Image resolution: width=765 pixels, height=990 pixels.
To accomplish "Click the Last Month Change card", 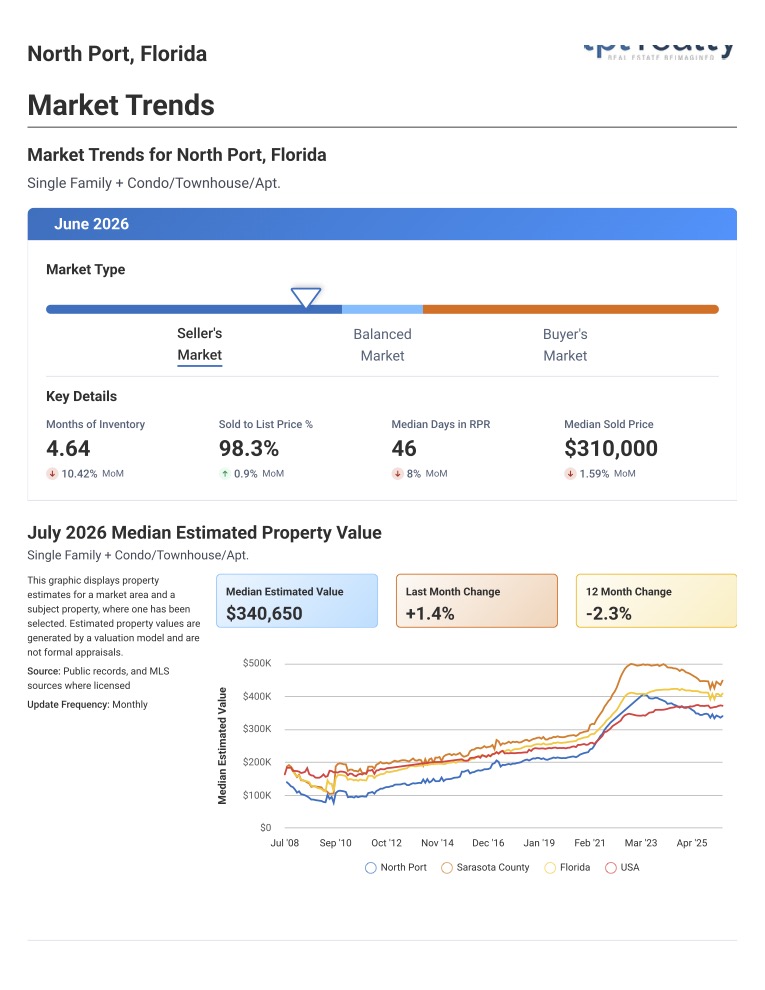I will [x=477, y=601].
